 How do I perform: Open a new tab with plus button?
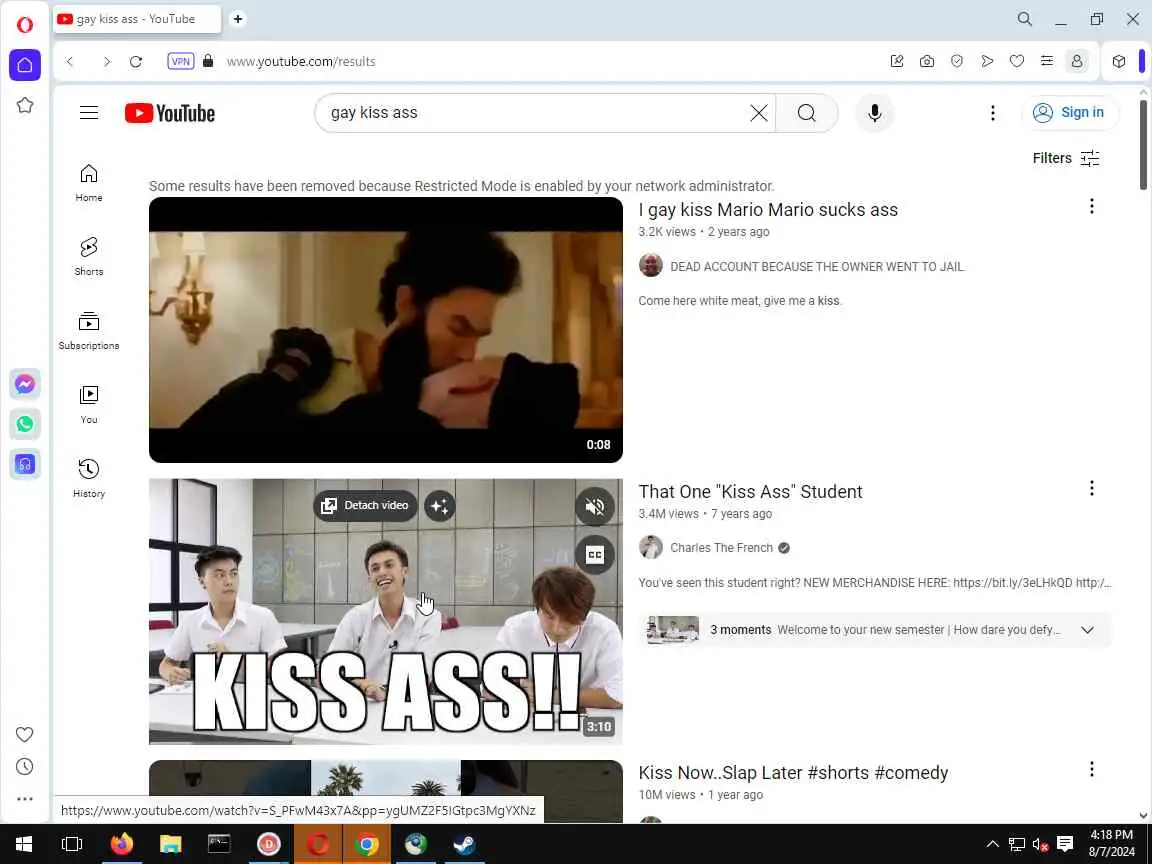pos(237,19)
